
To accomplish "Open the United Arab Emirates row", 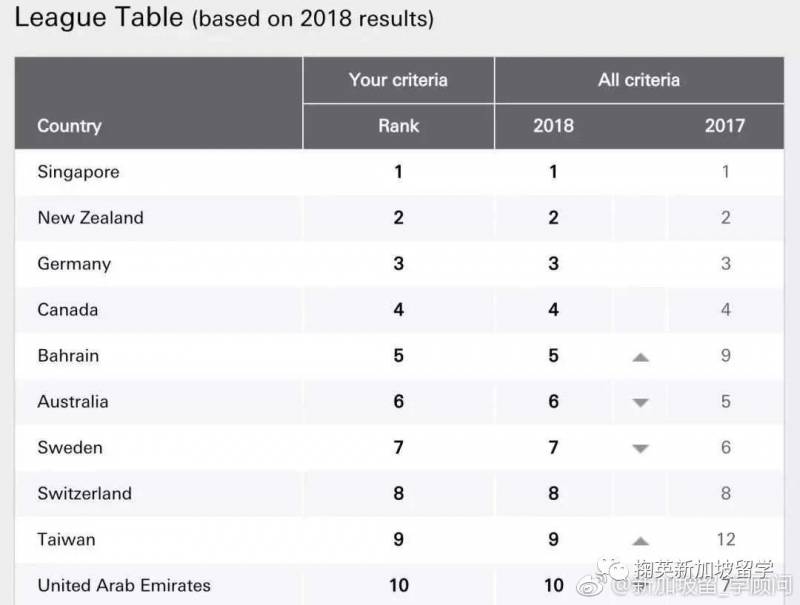I will [124, 585].
